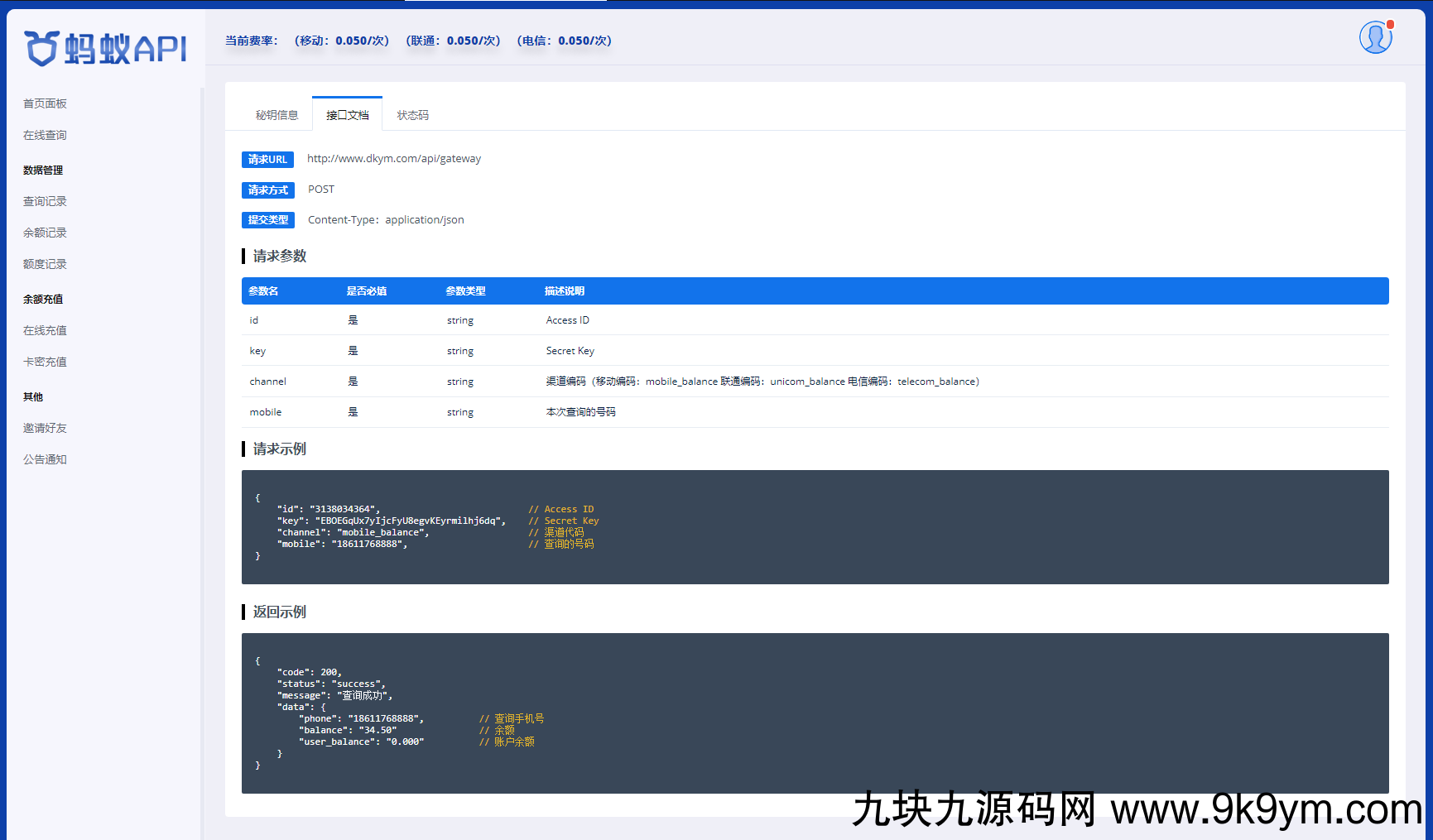Open 卡密充值 sidebar item
Viewport: 1433px width, 840px height.
pos(45,362)
